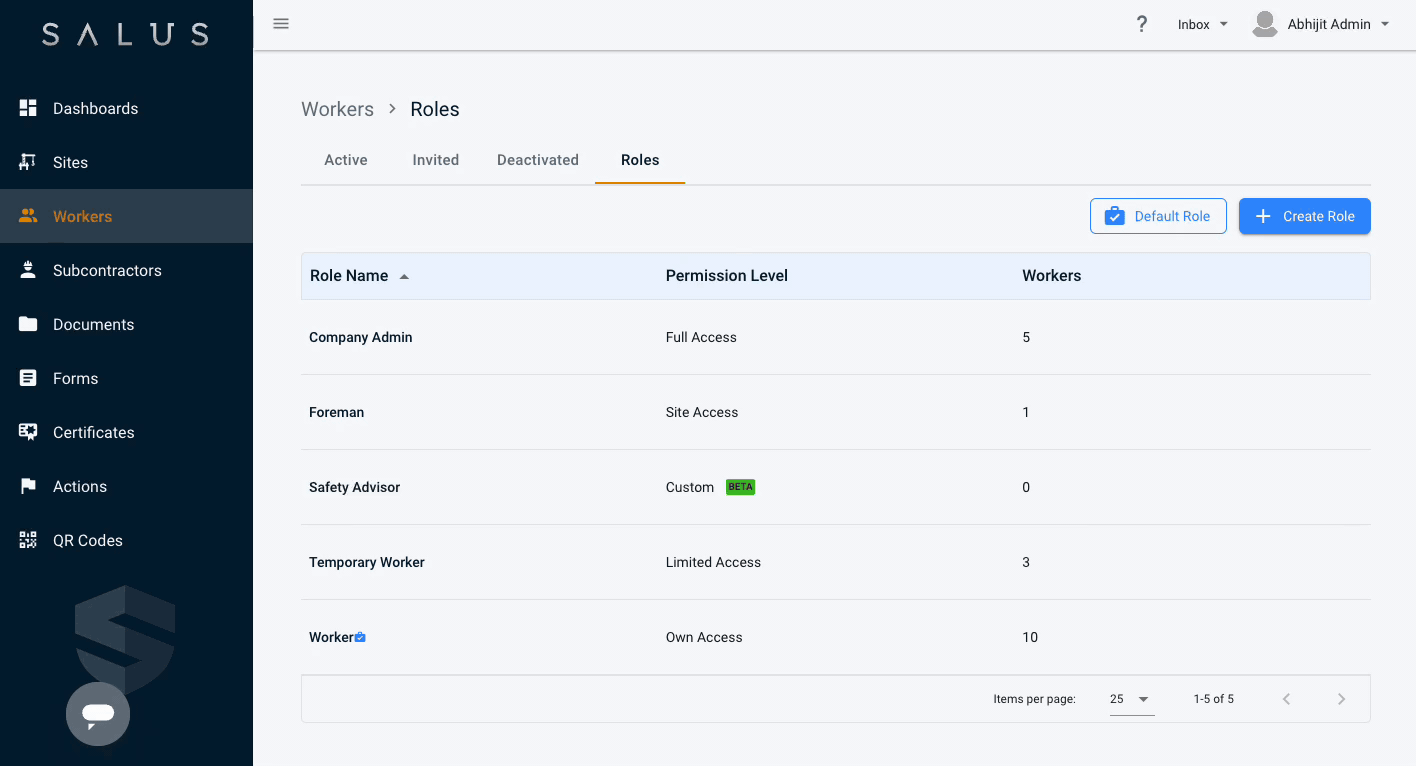
Task: Expand the Abhijit Admin account menu
Action: pos(1320,24)
